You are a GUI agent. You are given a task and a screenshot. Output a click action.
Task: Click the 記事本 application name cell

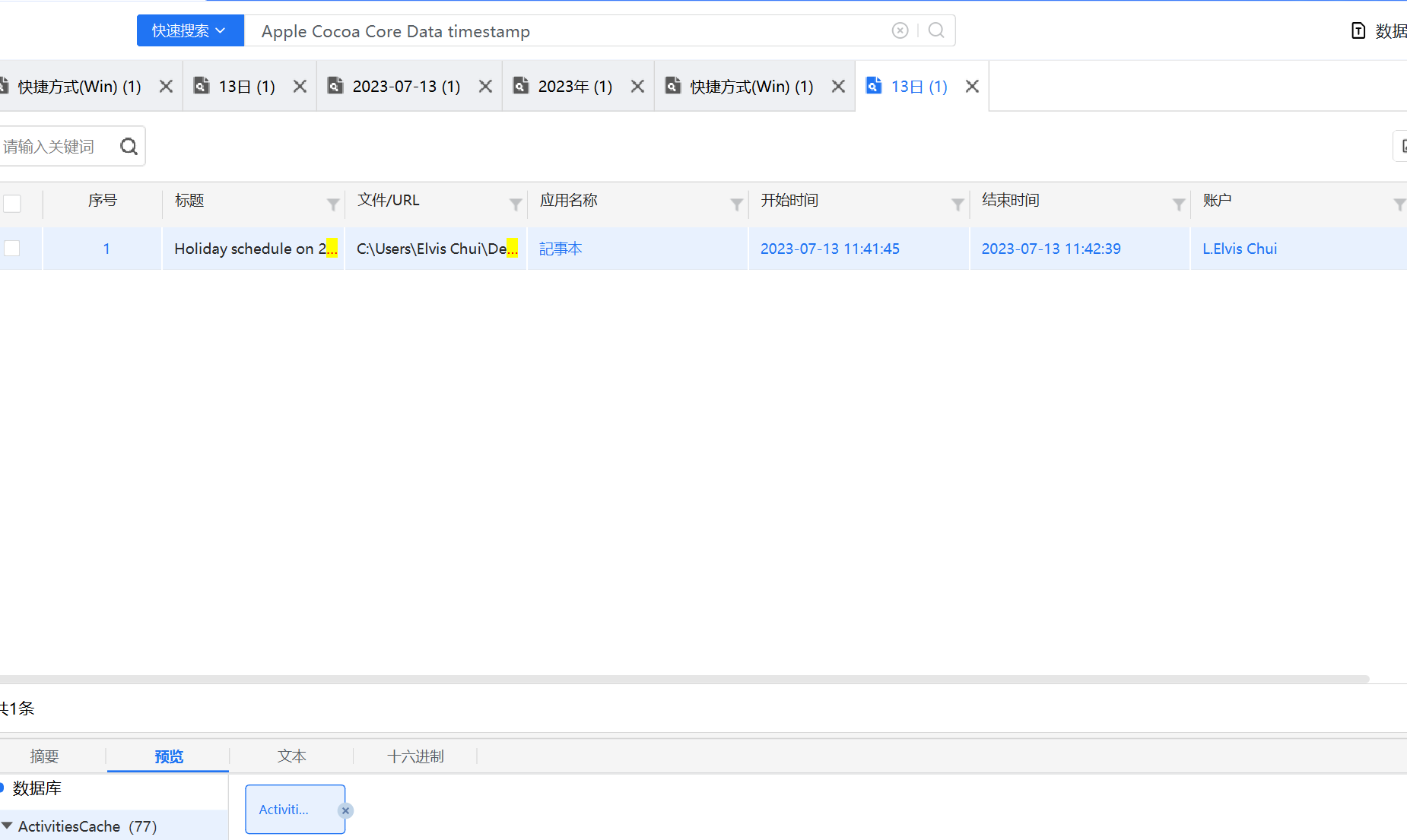coord(637,249)
